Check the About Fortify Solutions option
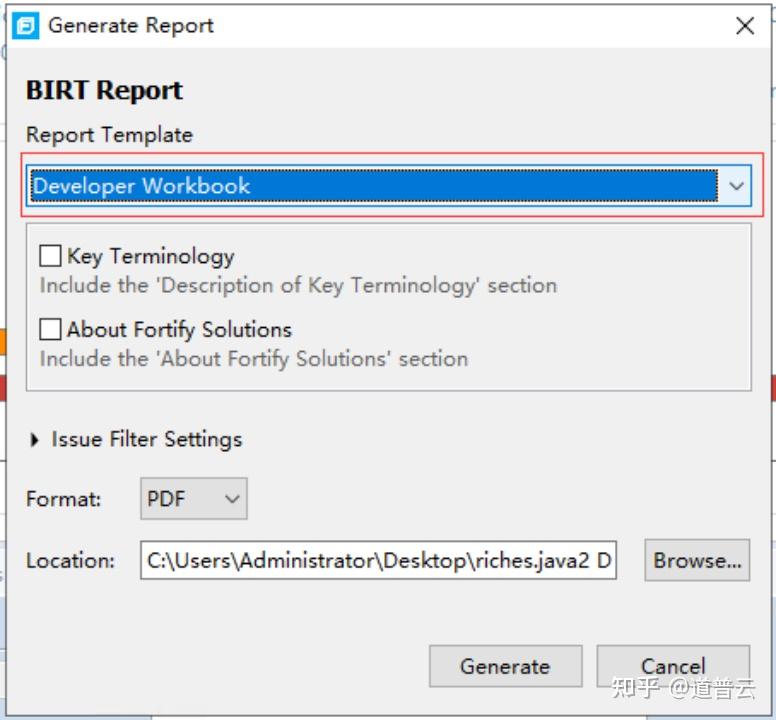The image size is (776, 720). click(x=50, y=329)
